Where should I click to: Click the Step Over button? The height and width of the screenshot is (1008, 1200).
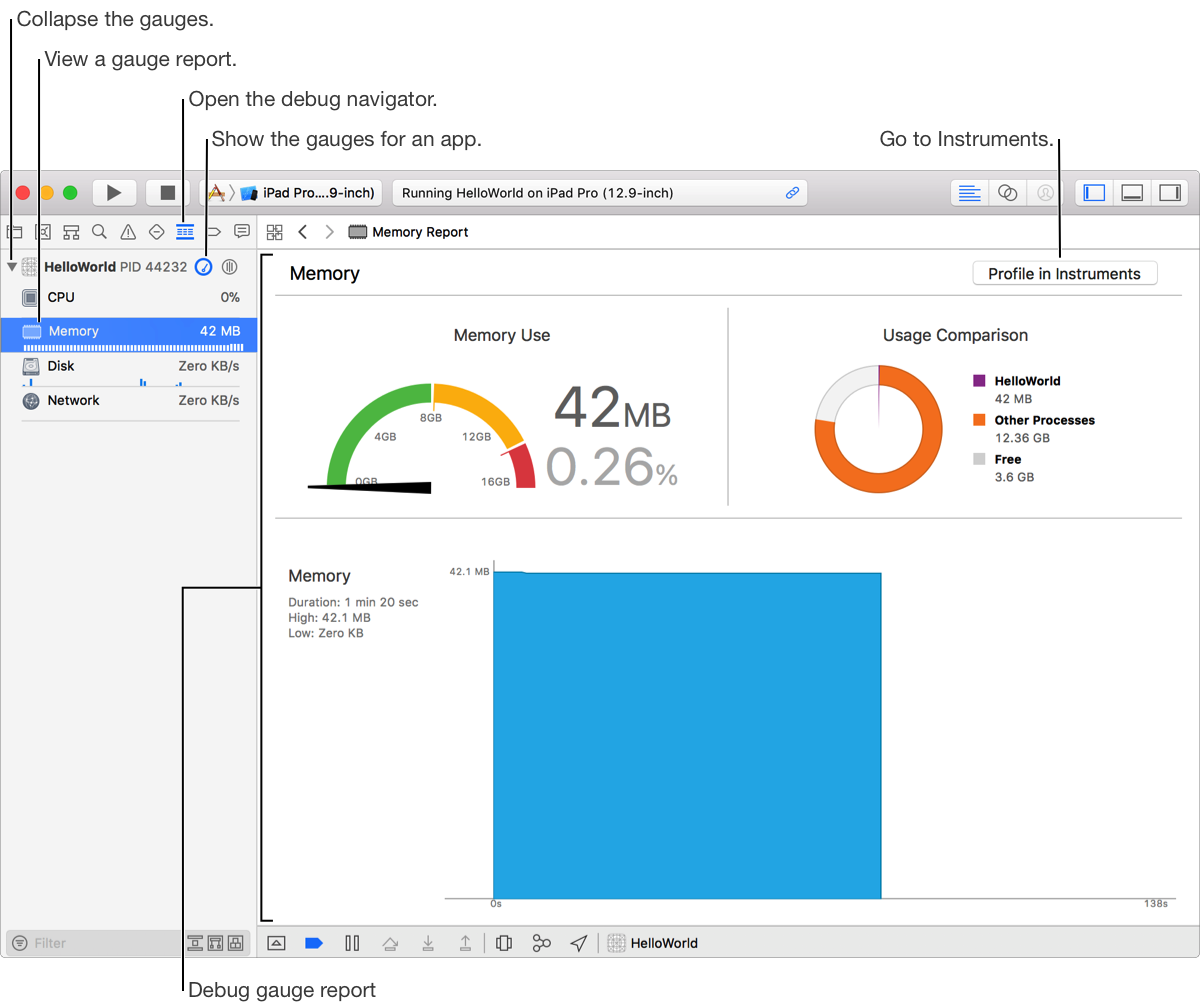391,943
